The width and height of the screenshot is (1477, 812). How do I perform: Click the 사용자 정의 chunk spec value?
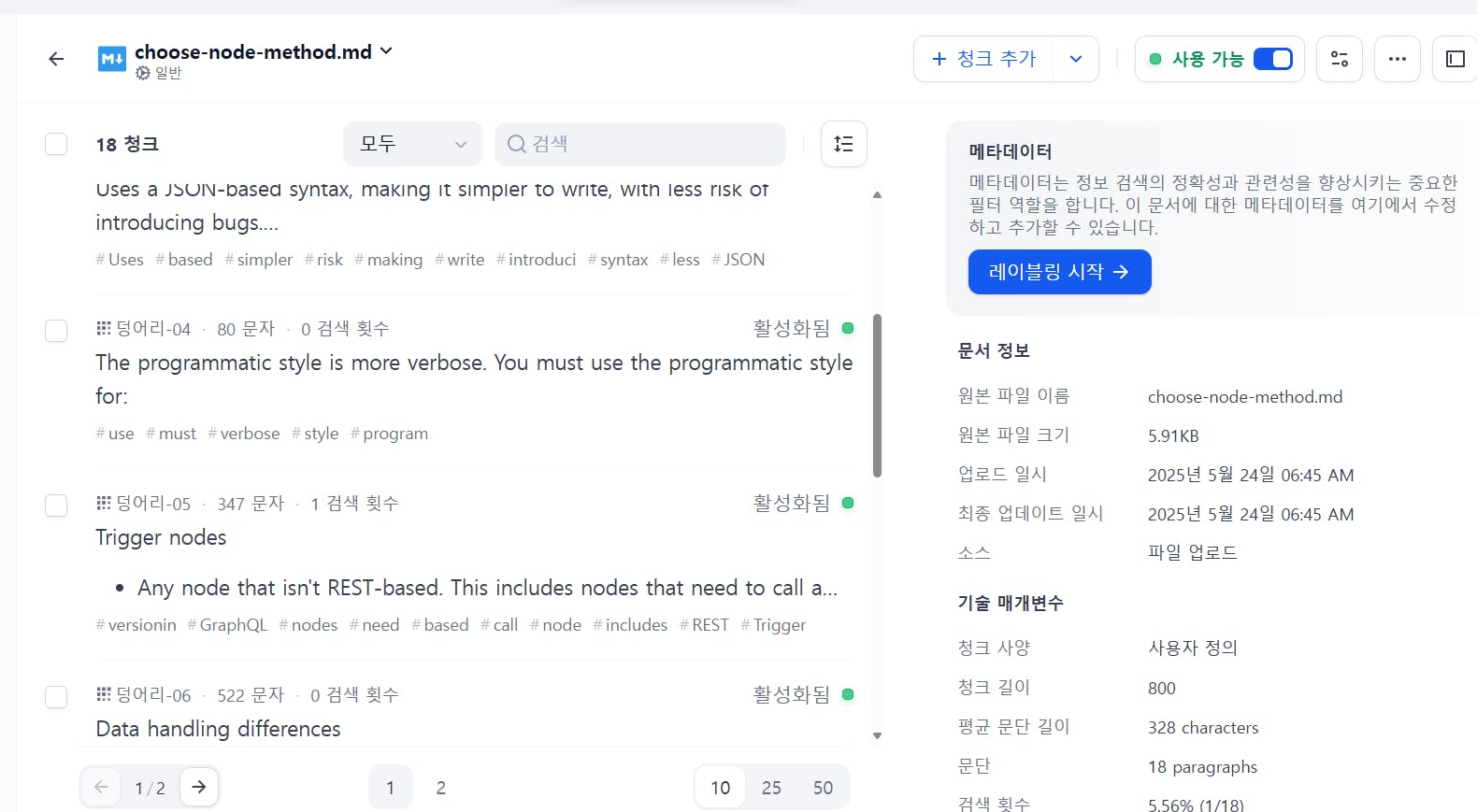point(1193,648)
